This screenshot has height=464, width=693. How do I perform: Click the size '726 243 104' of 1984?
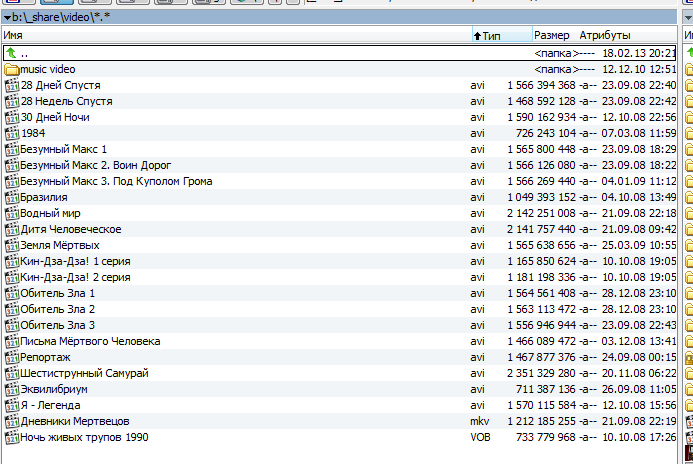[546, 133]
